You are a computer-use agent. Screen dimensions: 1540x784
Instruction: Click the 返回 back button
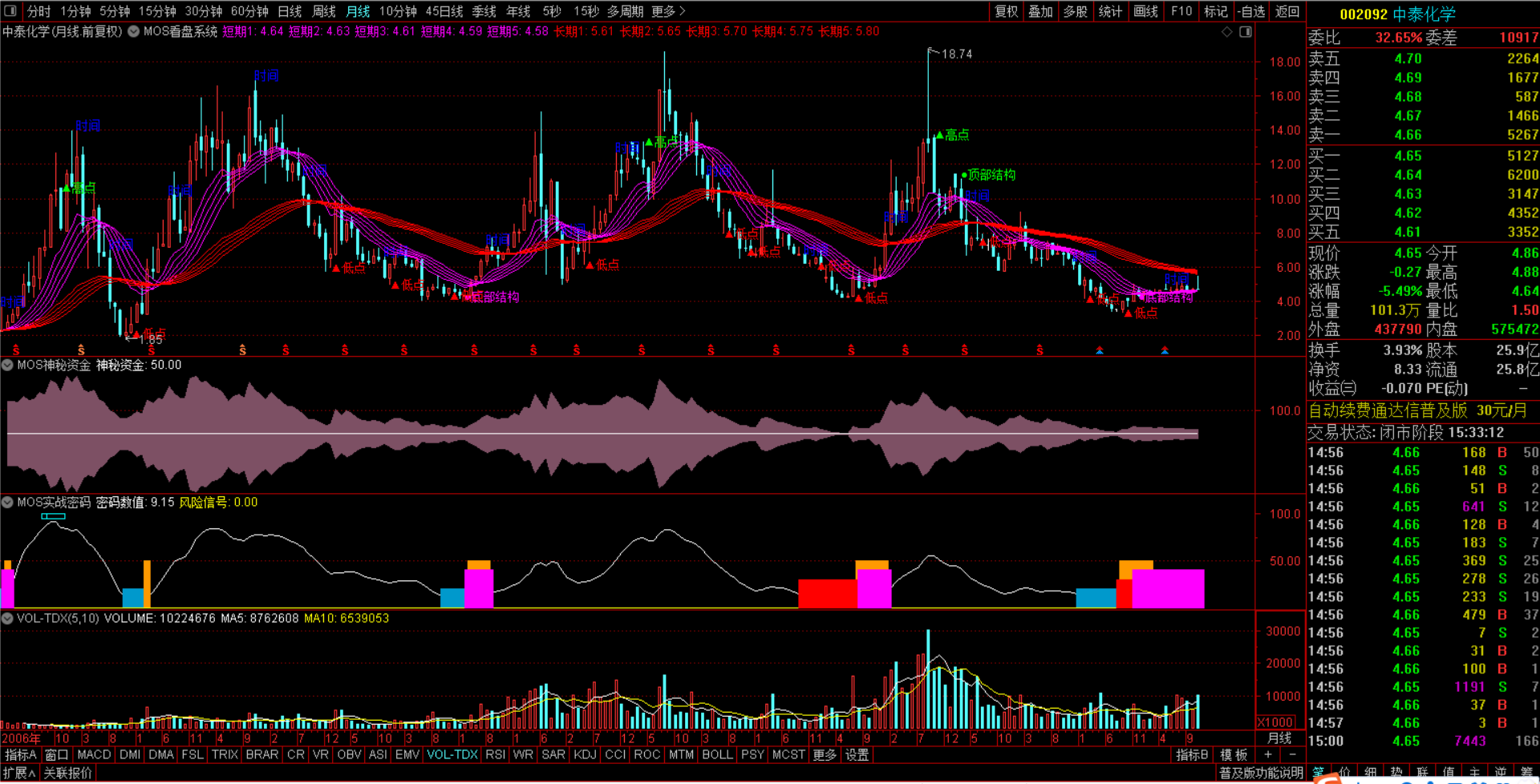click(1287, 11)
